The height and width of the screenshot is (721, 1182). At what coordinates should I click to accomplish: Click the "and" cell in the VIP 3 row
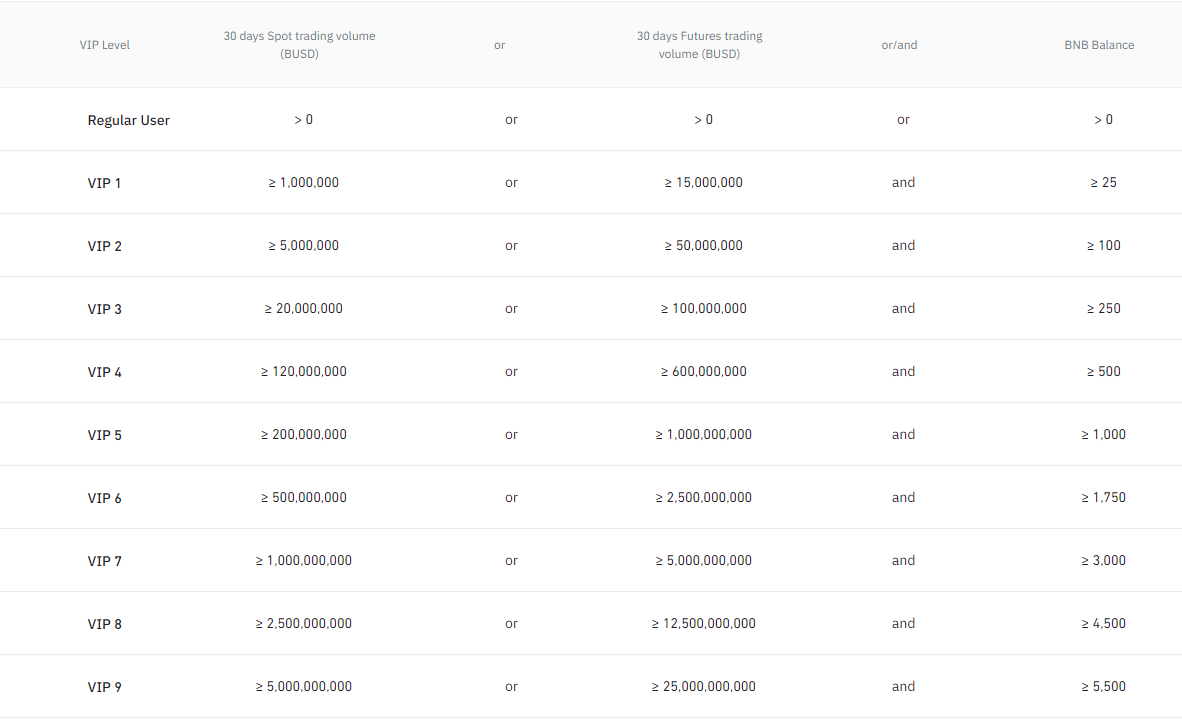(x=903, y=308)
